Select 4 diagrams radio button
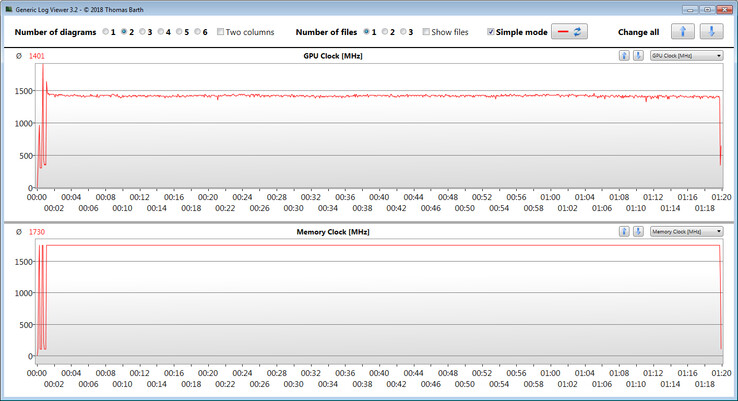Viewport: 738px width, 401px height. coord(160,32)
